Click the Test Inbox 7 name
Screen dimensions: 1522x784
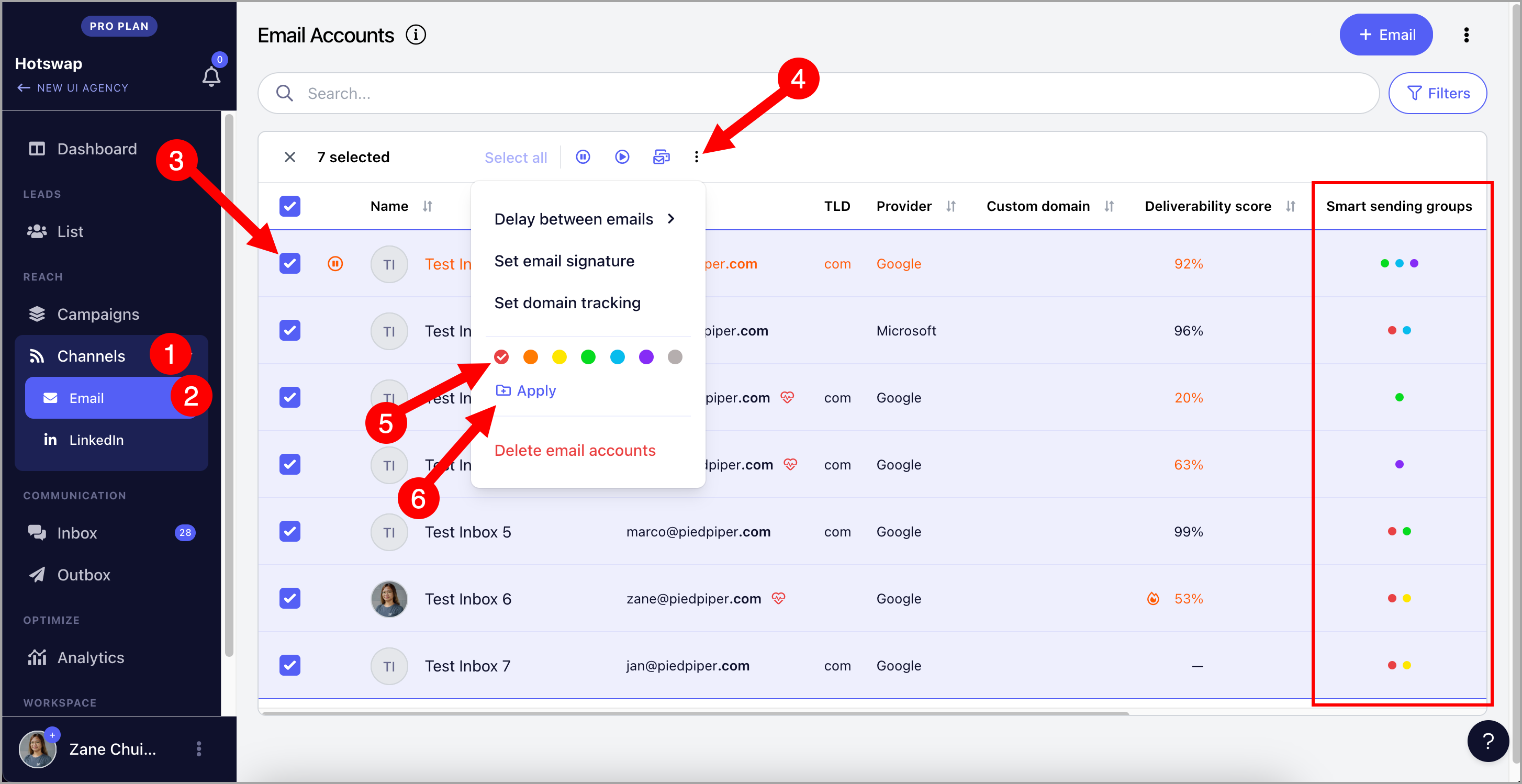tap(467, 666)
